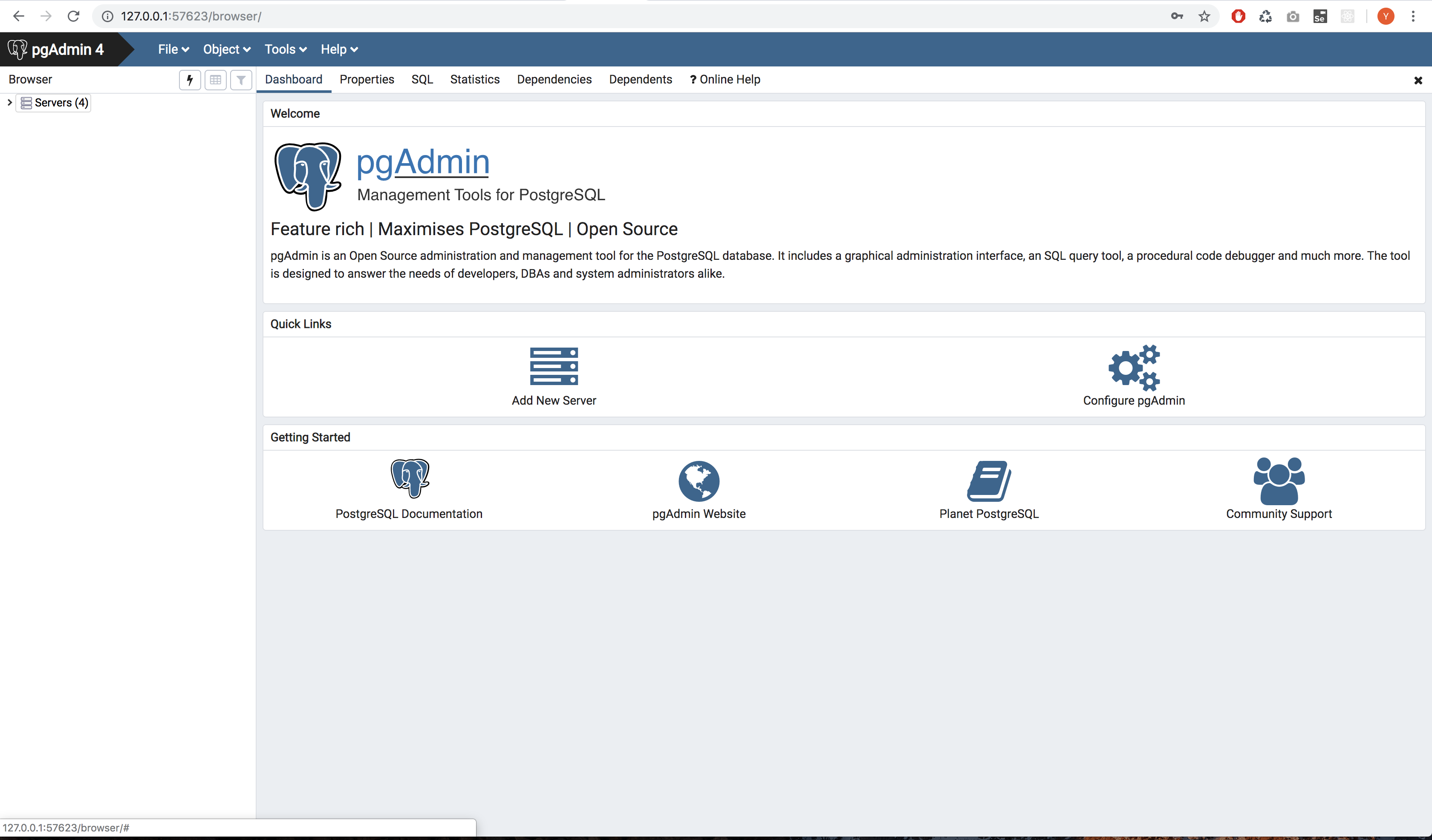Click the Planet PostgreSQL link text

(989, 514)
